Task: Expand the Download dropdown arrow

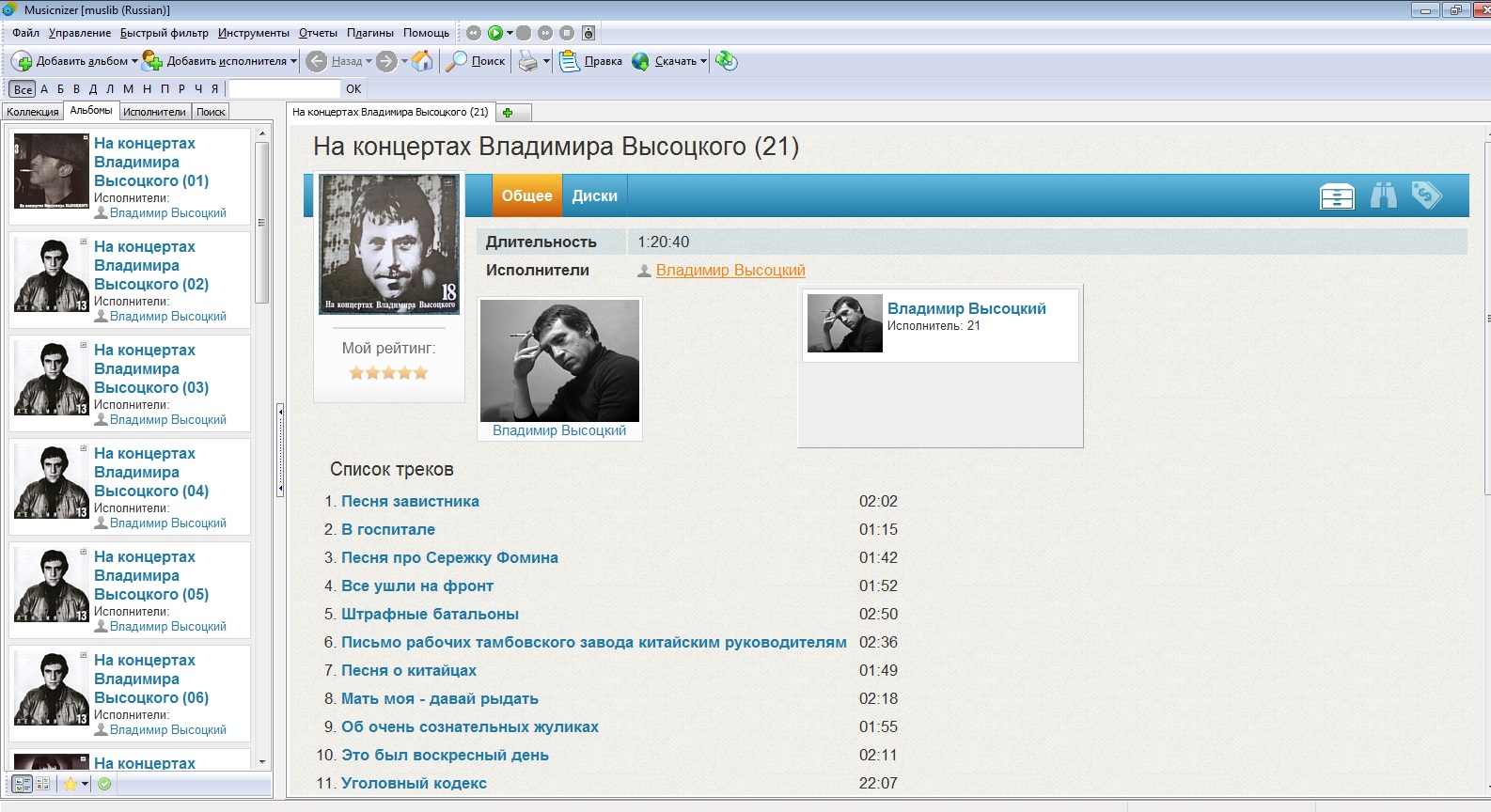Action: 703,62
